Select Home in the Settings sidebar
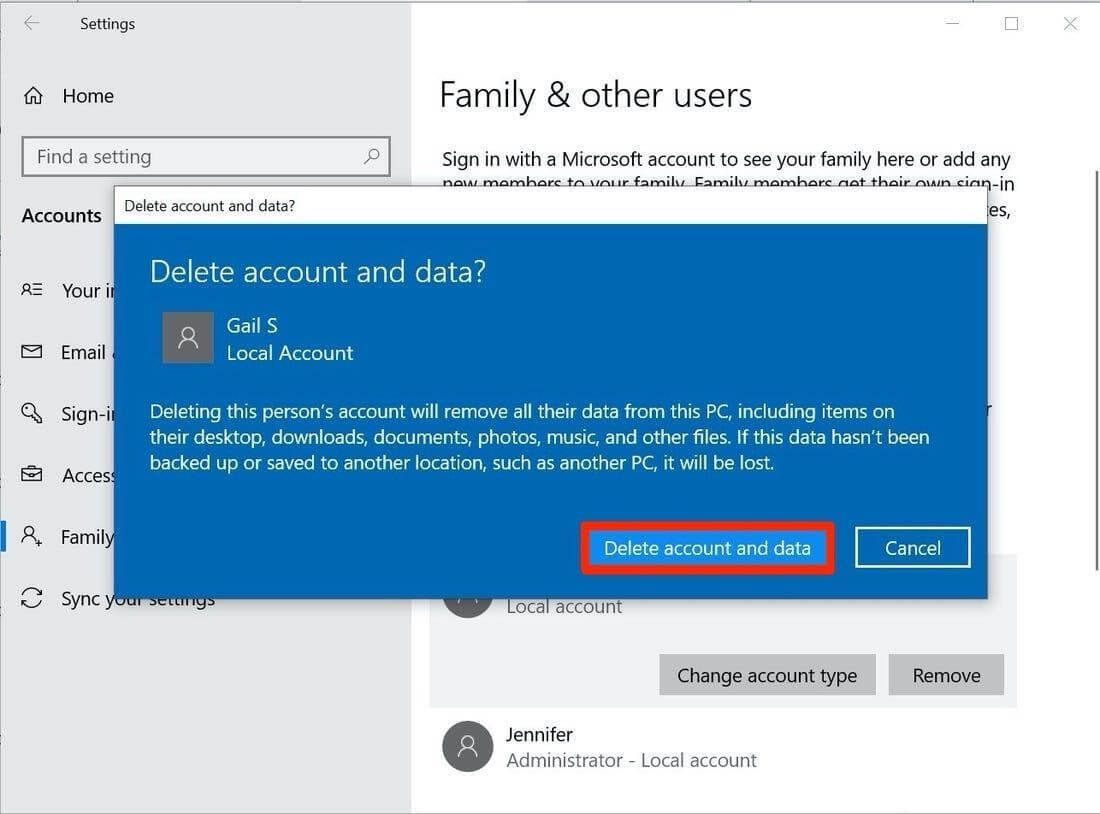The width and height of the screenshot is (1100, 814). (x=88, y=95)
